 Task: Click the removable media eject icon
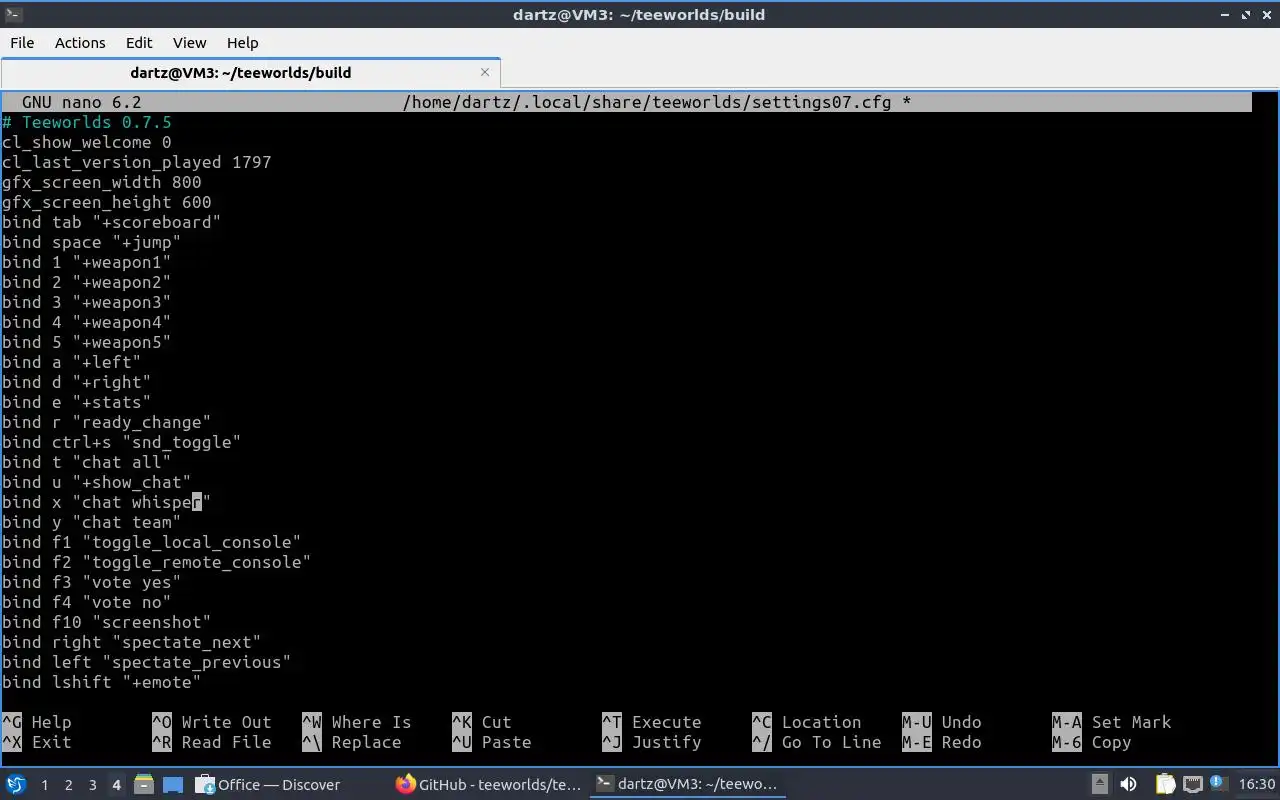[1099, 784]
